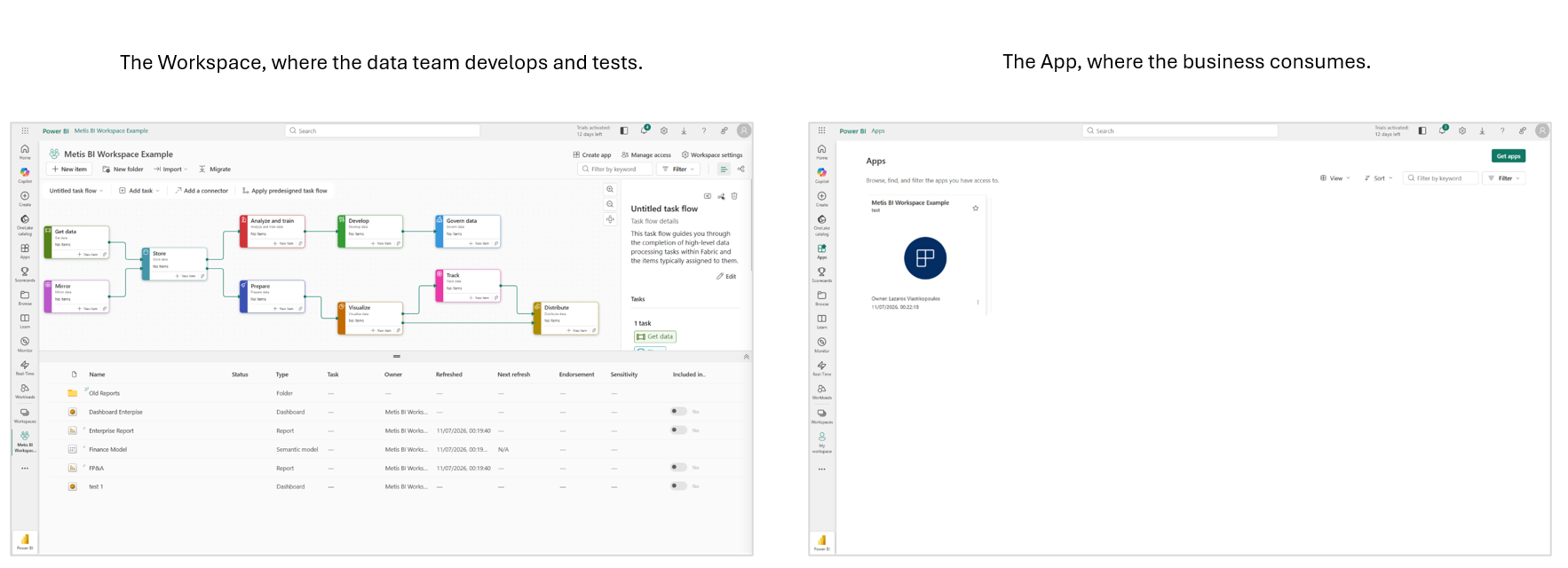Switch to lineage view icon in workspace
This screenshot has width=1568, height=568.
[741, 169]
